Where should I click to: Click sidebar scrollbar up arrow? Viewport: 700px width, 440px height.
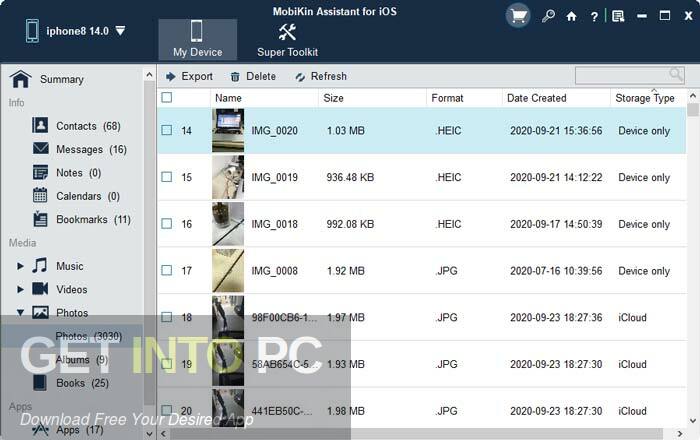150,75
